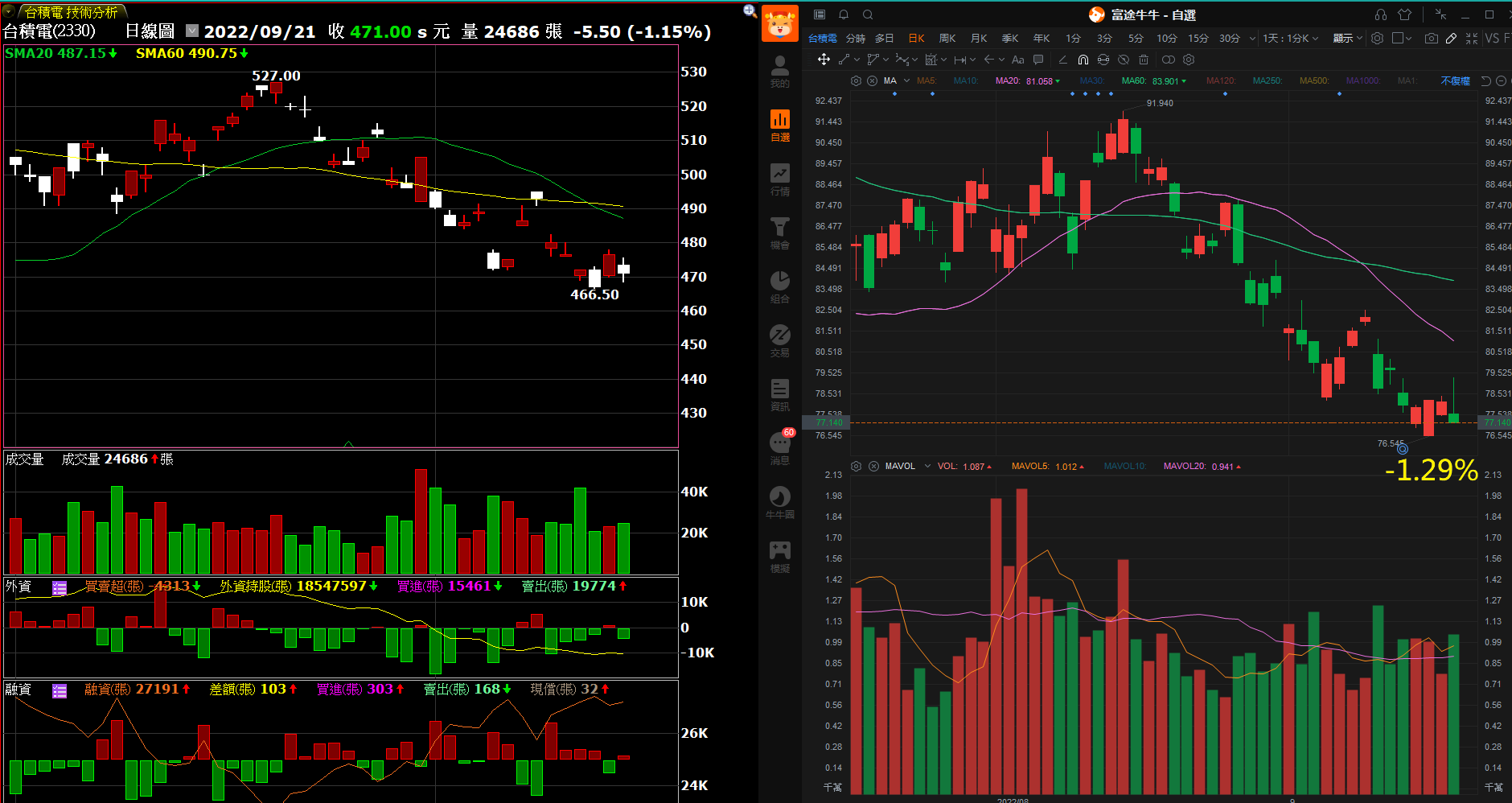Open the 顯示 display dropdown
1512x803 pixels.
click(1347, 38)
